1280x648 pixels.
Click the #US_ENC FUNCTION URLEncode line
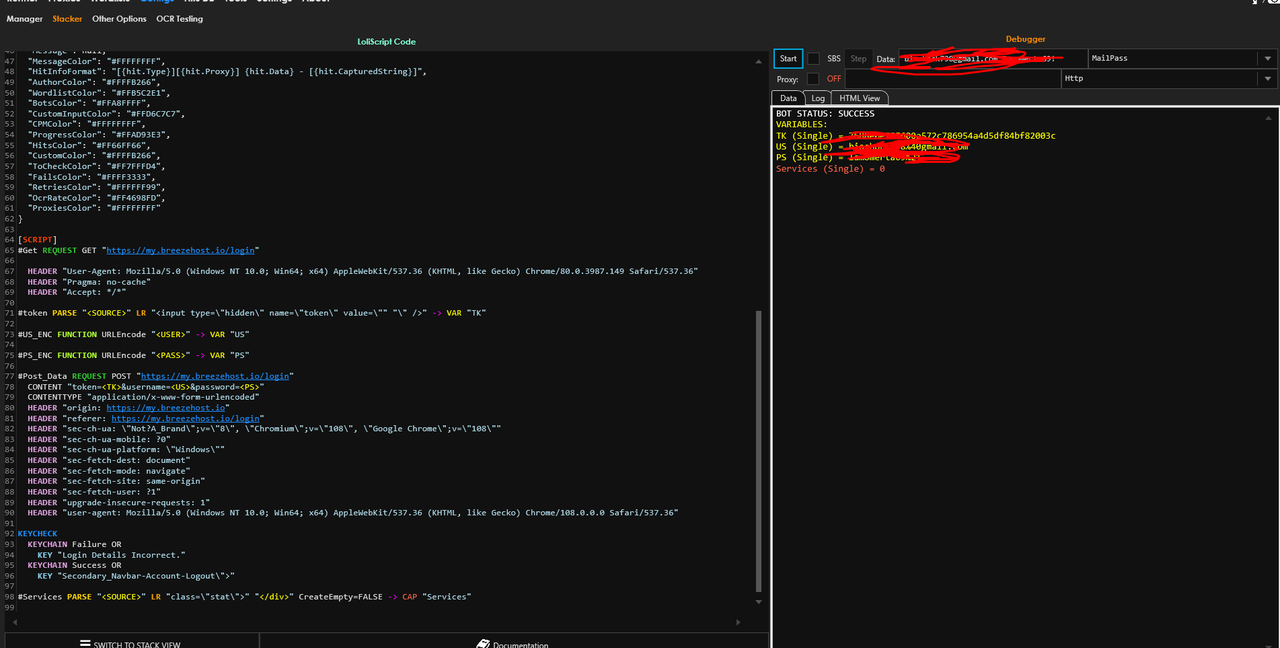133,334
